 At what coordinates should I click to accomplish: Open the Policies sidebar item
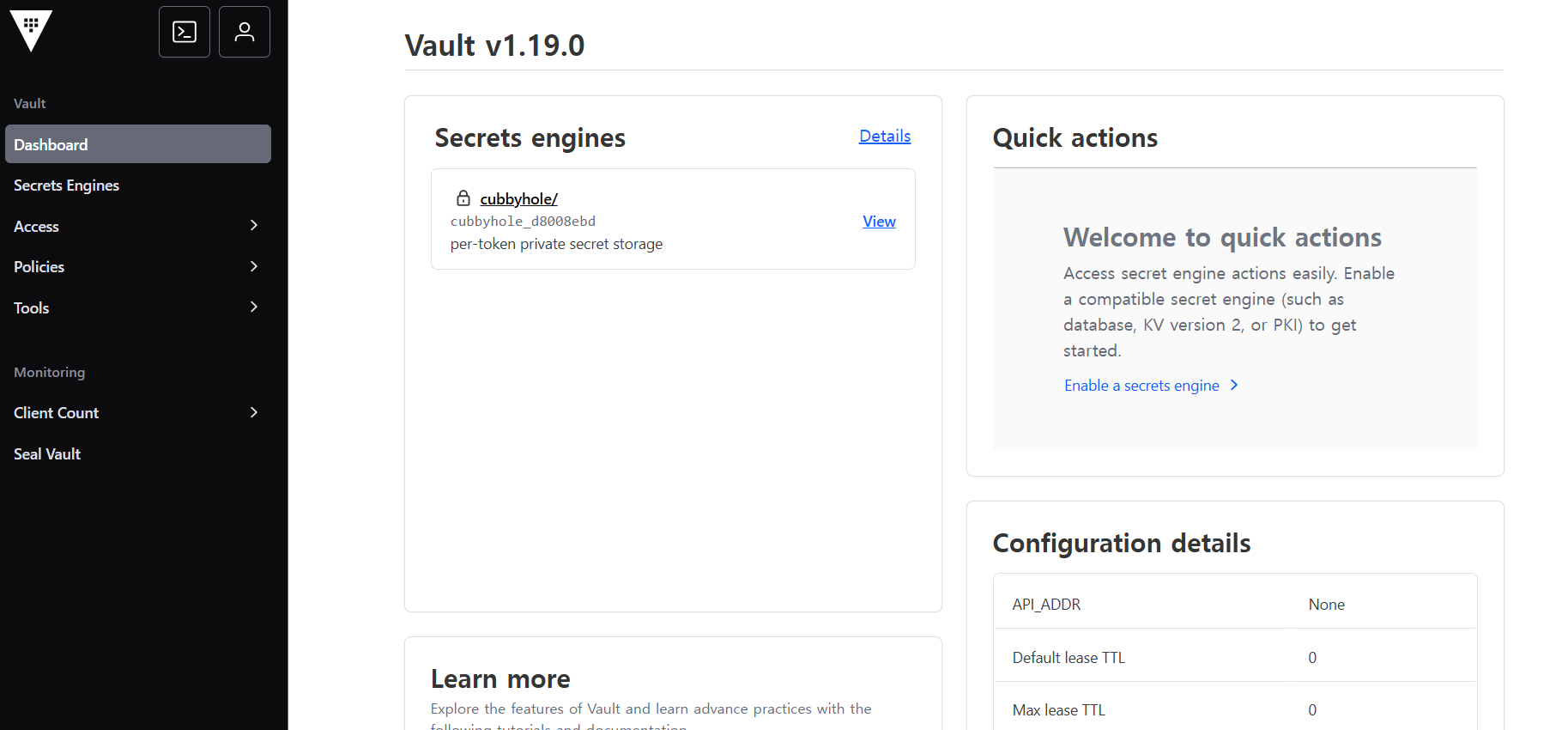coord(138,266)
